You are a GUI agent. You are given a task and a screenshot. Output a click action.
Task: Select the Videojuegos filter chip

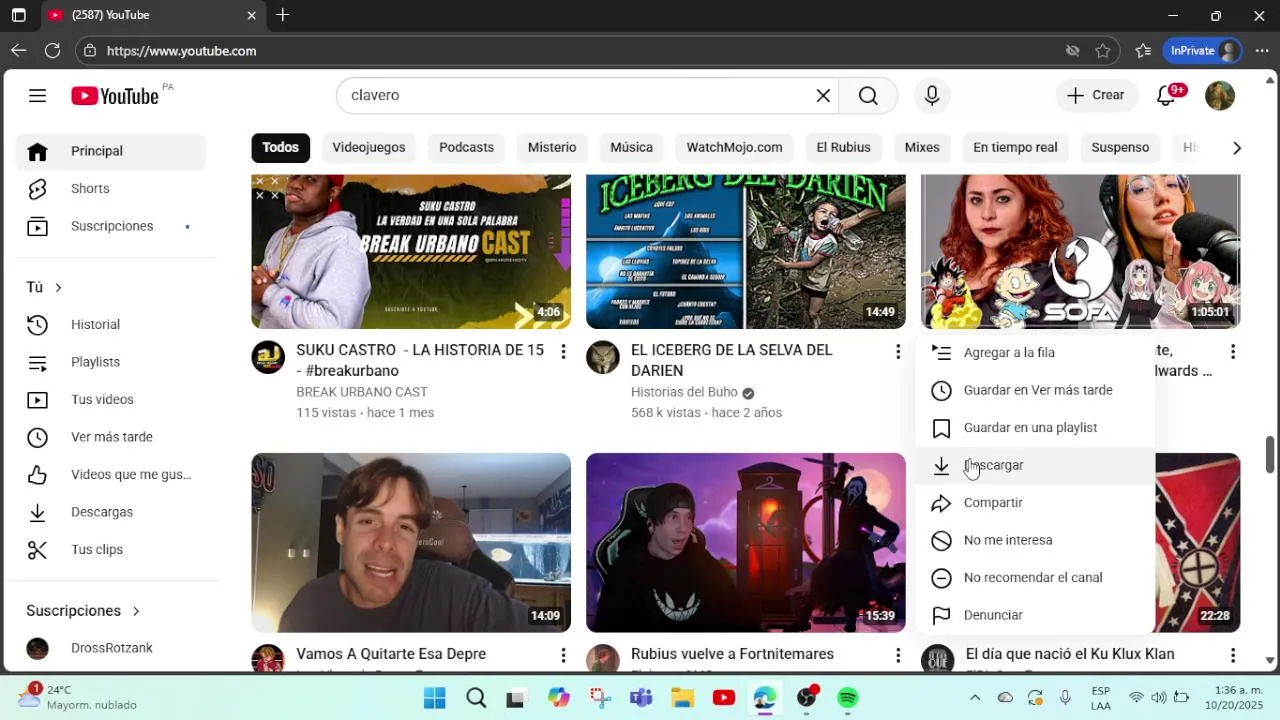click(x=369, y=147)
